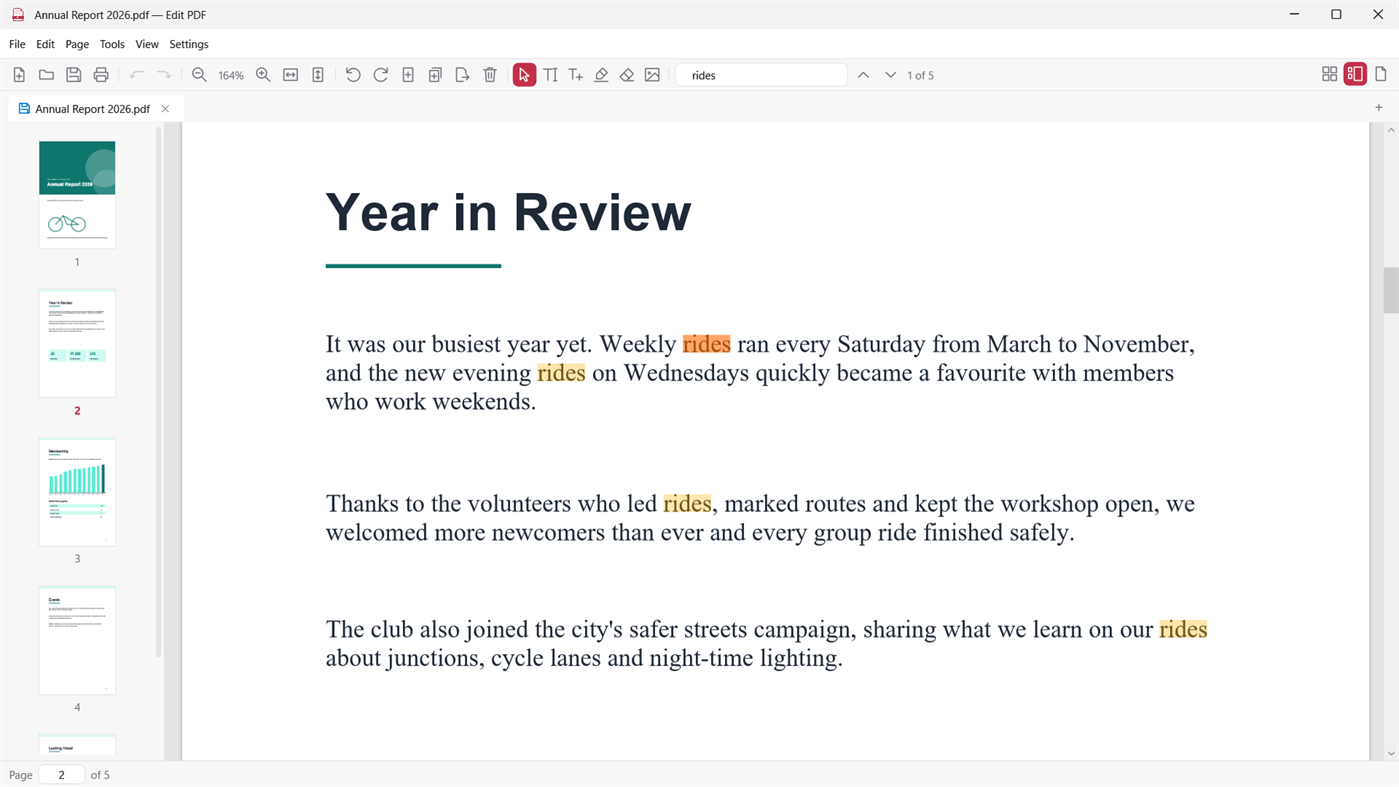Add a new tab with plus button
Image resolution: width=1399 pixels, height=787 pixels.
coord(1379,108)
